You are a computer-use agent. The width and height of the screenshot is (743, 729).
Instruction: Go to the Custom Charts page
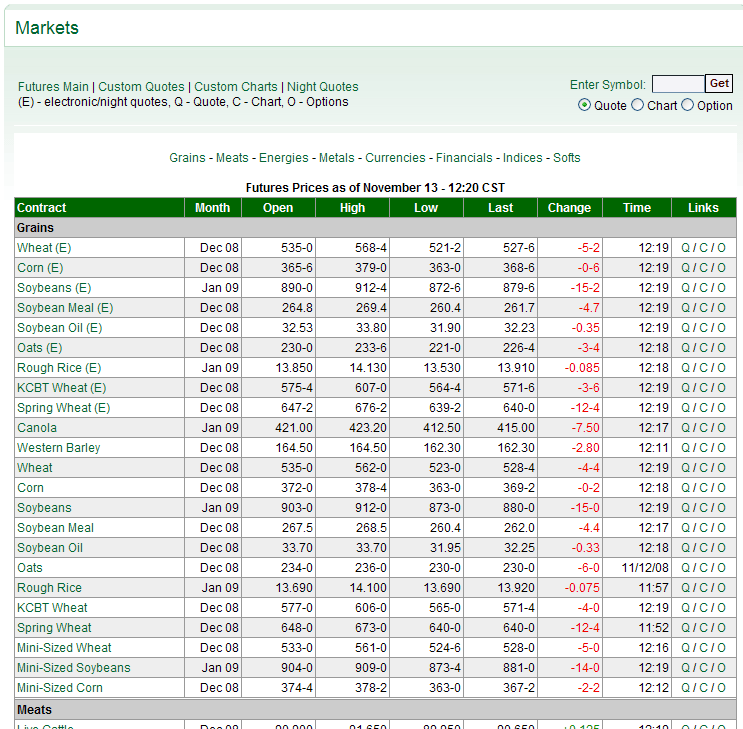(236, 87)
